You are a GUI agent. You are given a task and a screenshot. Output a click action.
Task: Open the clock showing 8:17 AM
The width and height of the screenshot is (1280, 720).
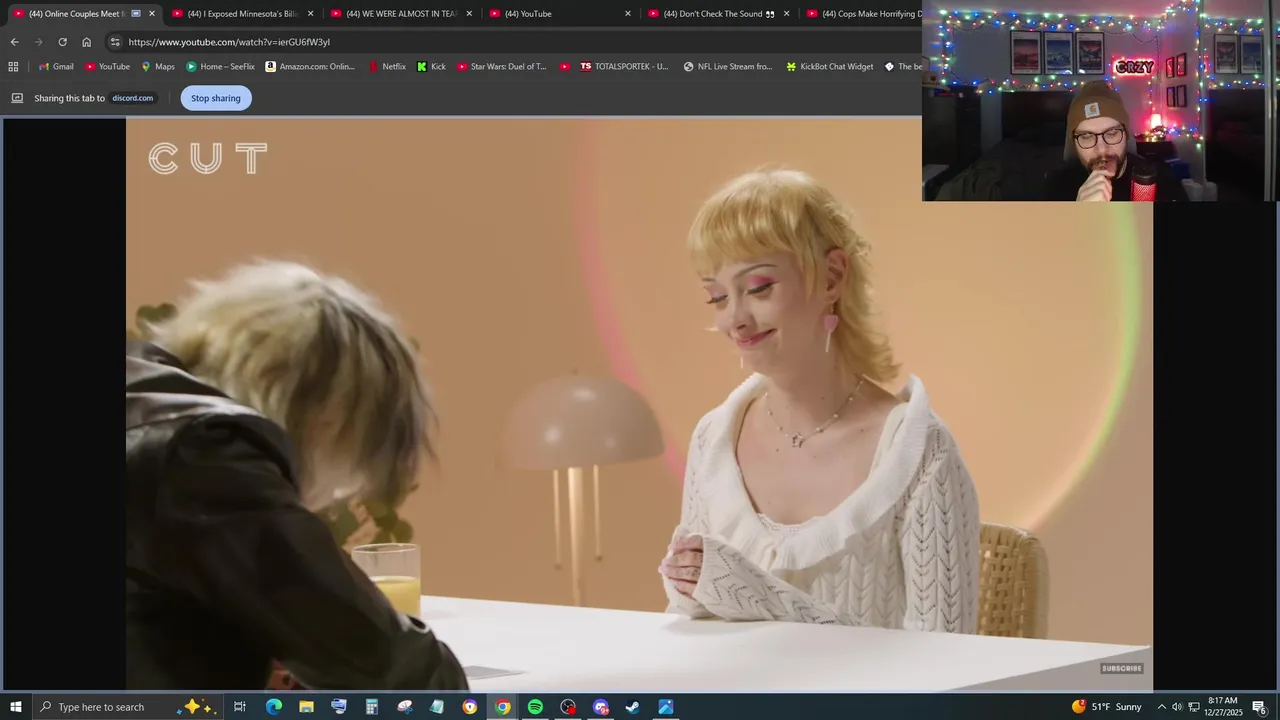pos(1223,707)
